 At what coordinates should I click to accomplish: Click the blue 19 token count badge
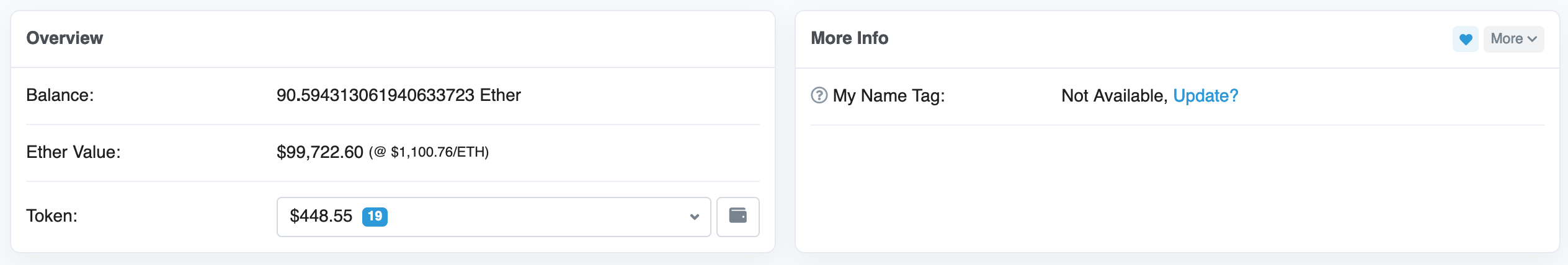tap(375, 217)
